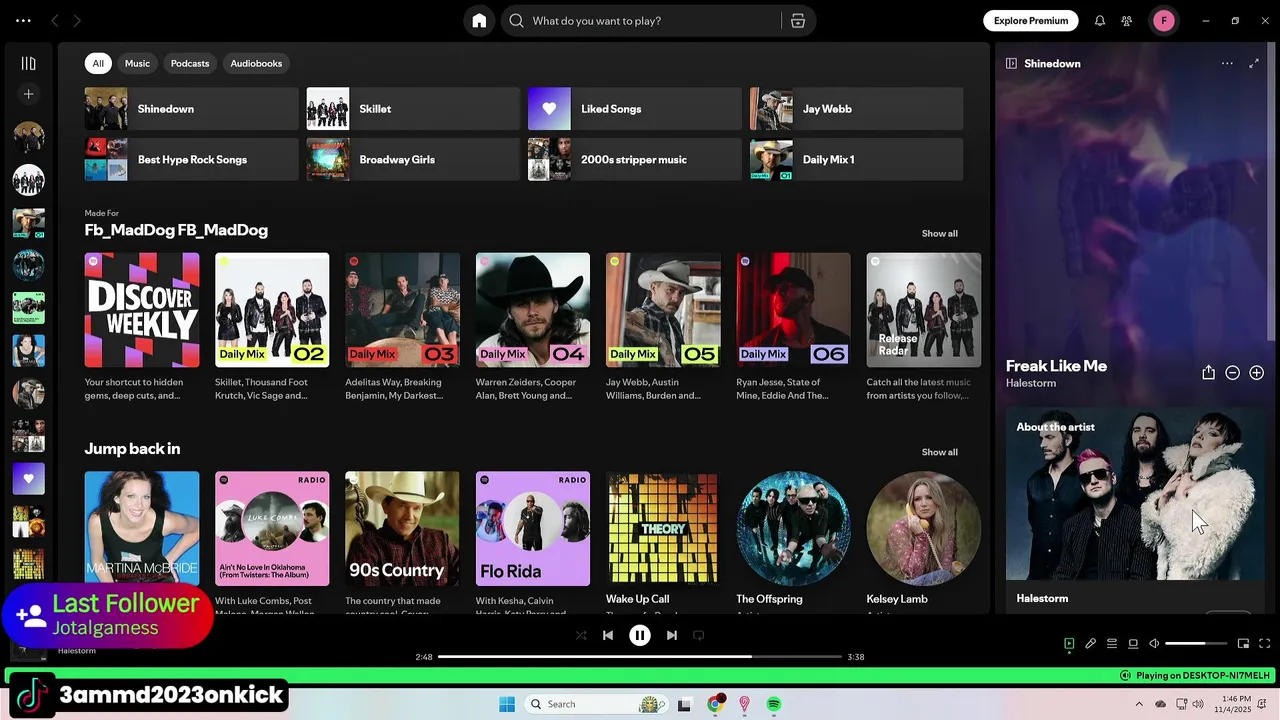Click the song progress bar
The height and width of the screenshot is (720, 1280).
coord(640,657)
